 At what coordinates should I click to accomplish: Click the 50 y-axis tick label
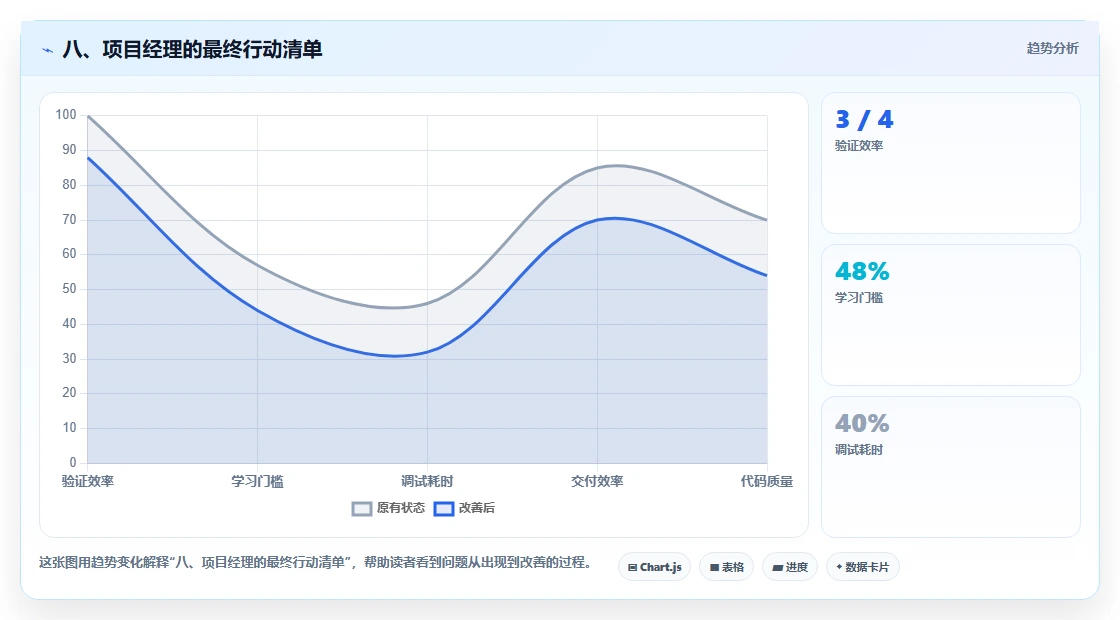tap(69, 289)
